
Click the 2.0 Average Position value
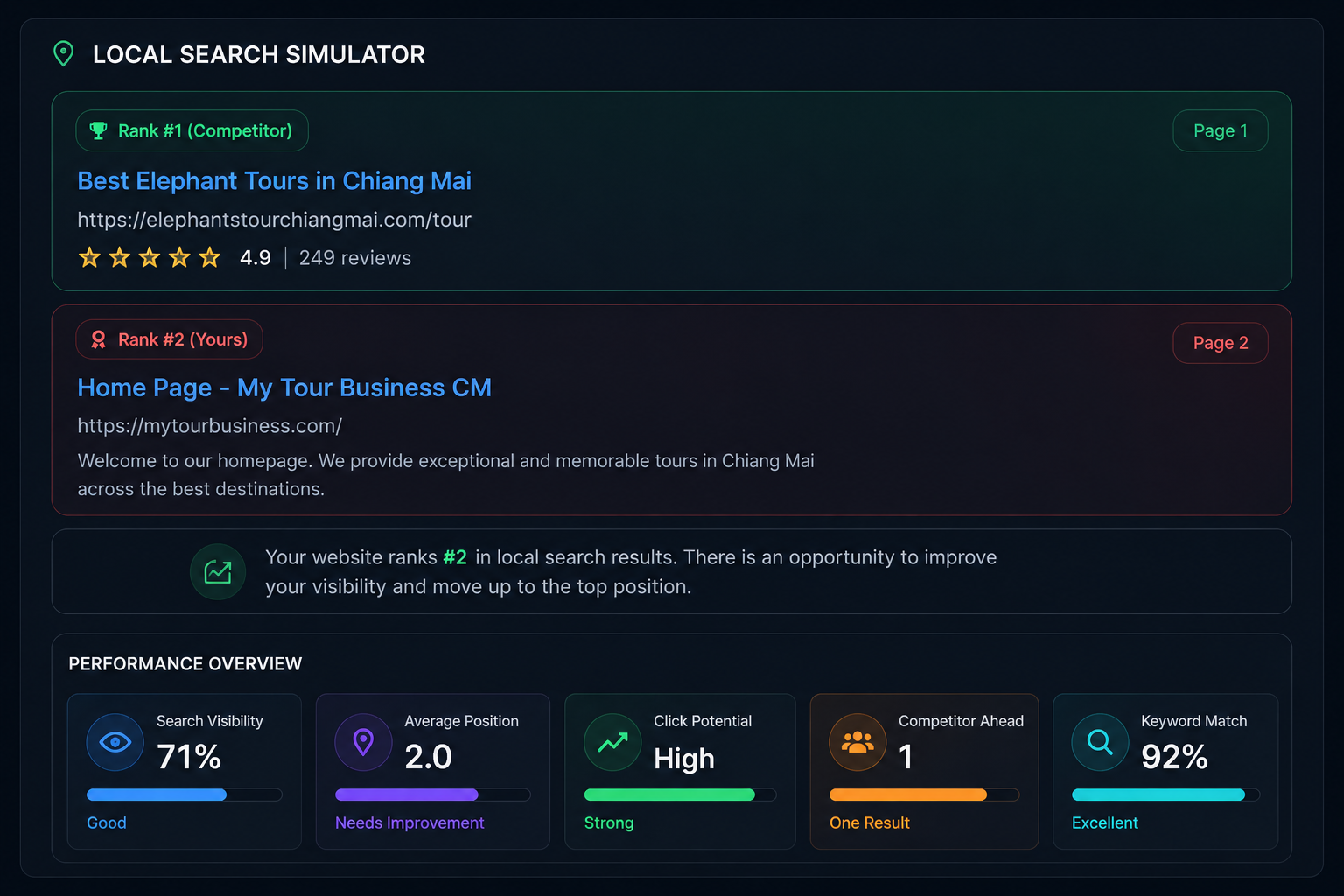[428, 757]
